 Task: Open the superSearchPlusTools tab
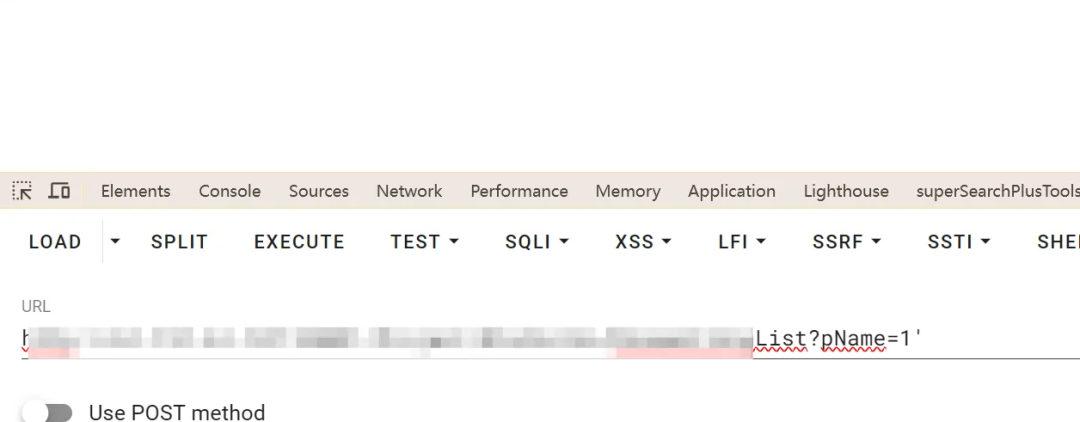(x=998, y=191)
